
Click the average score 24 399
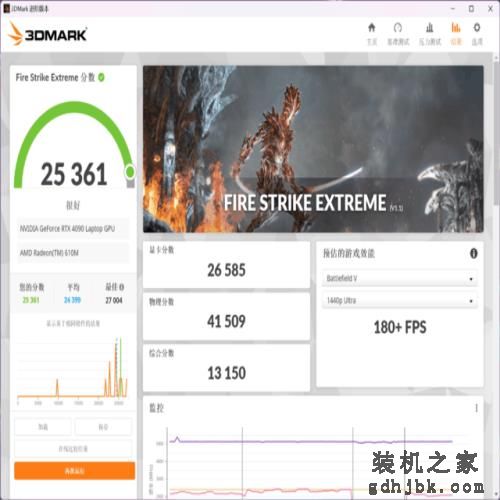(x=73, y=300)
